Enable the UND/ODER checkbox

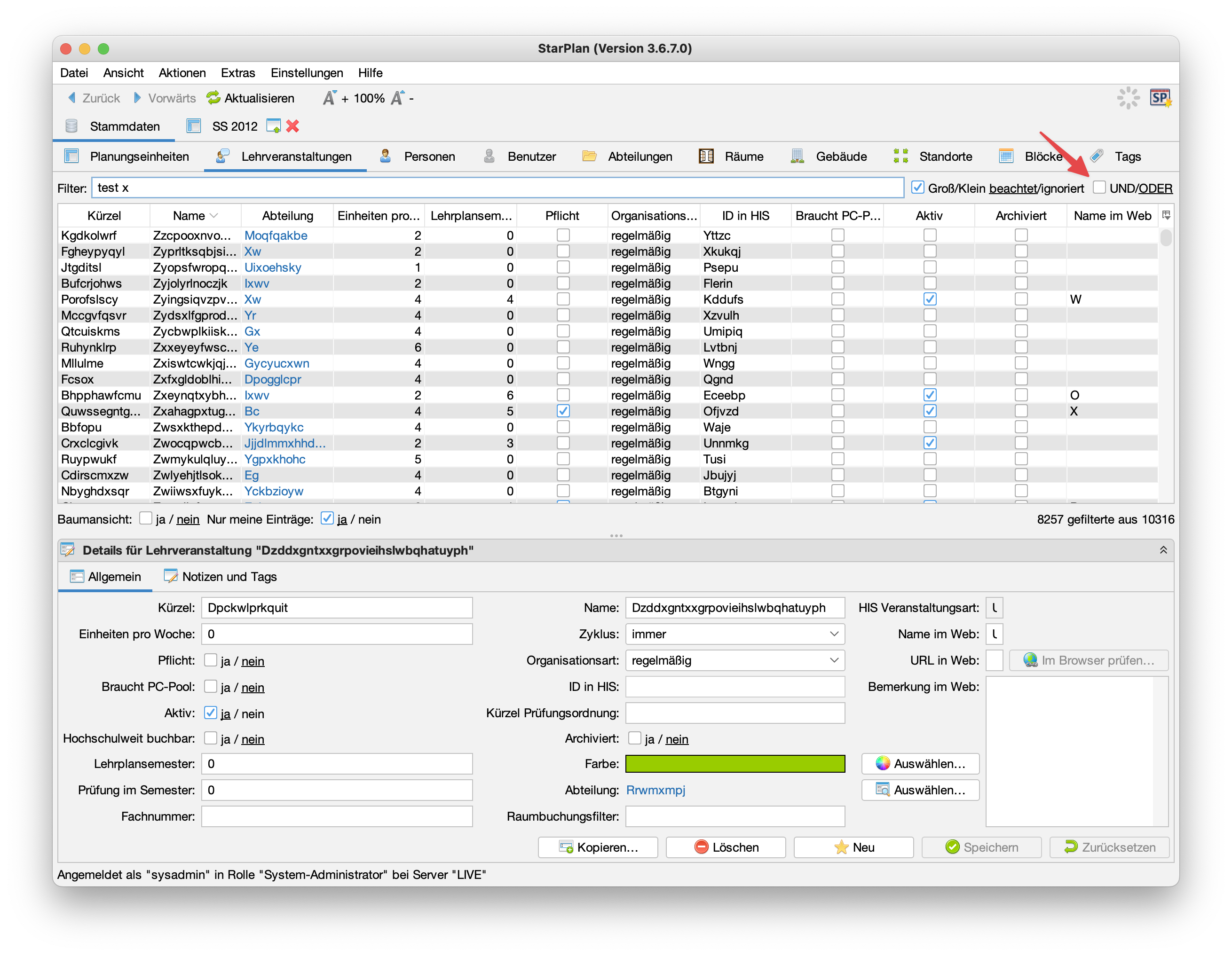pyautogui.click(x=1099, y=188)
